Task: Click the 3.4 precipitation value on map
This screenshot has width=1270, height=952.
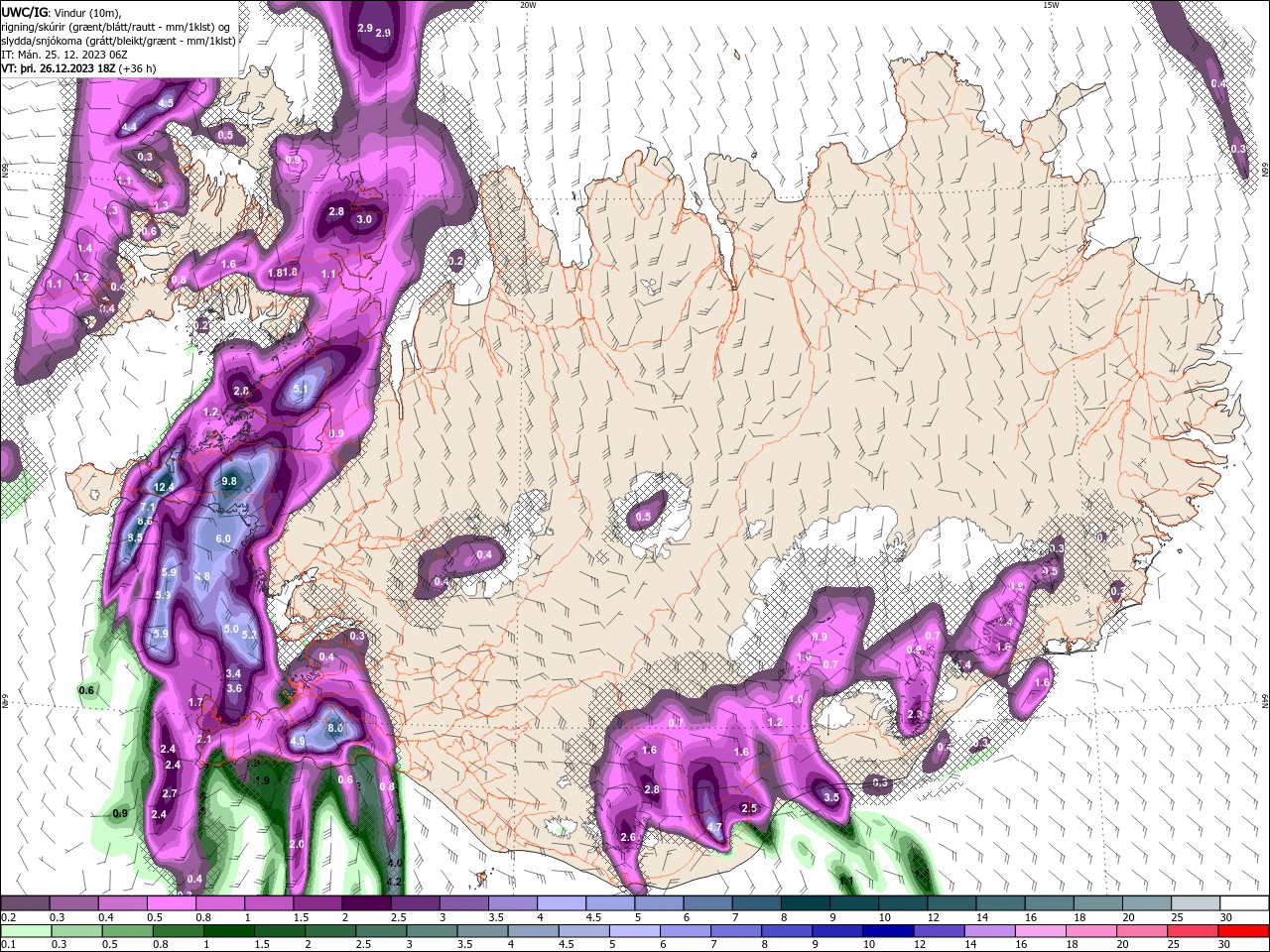Action: click(x=234, y=673)
